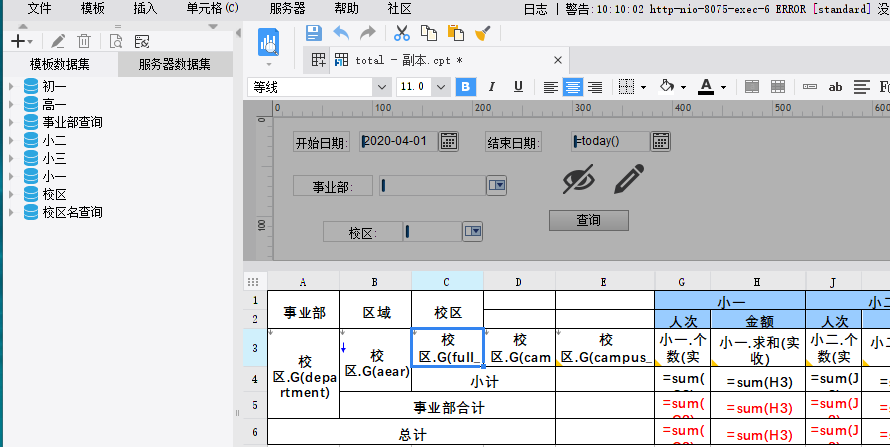The height and width of the screenshot is (447, 890).
Task: Open the 社区 menu
Action: click(x=399, y=9)
